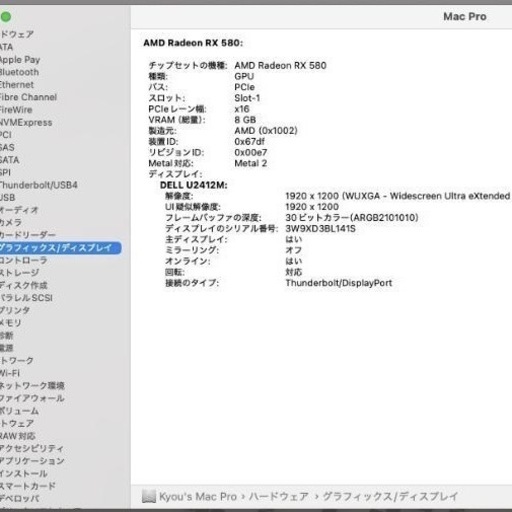This screenshot has width=512, height=512.
Task: Select インストール in sidebar
Action: pyautogui.click(x=24, y=473)
